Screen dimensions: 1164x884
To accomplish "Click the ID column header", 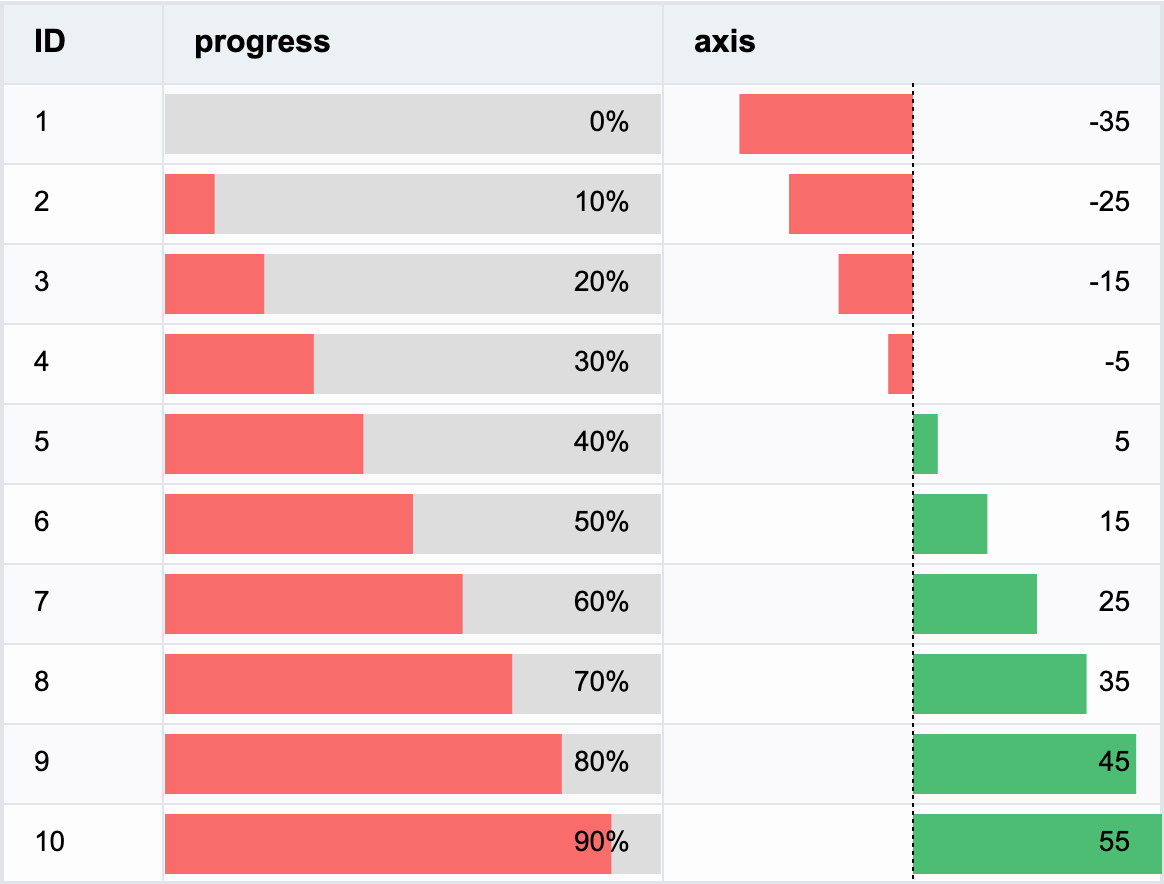I will pyautogui.click(x=83, y=42).
